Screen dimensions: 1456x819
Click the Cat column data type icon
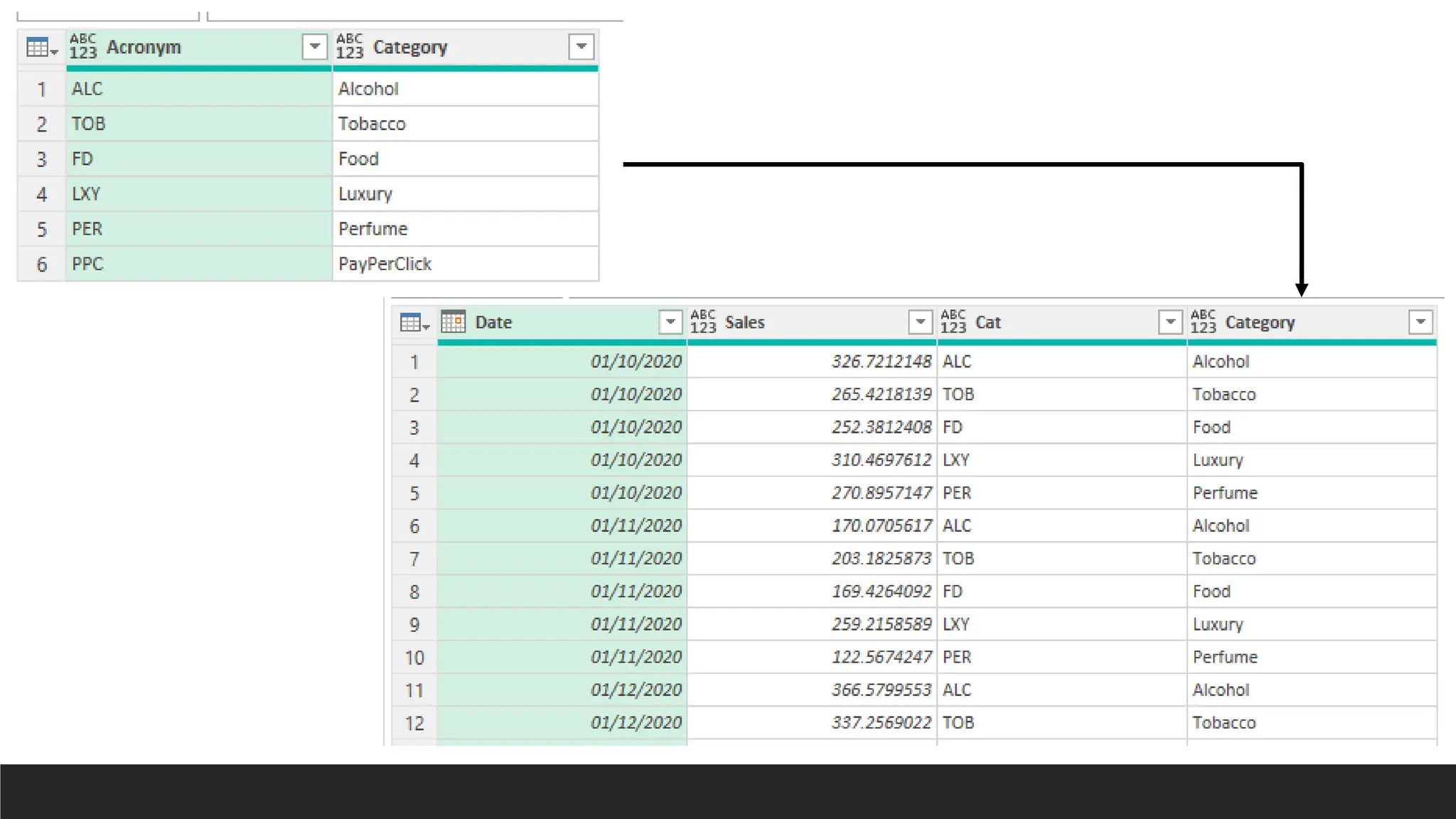(953, 322)
